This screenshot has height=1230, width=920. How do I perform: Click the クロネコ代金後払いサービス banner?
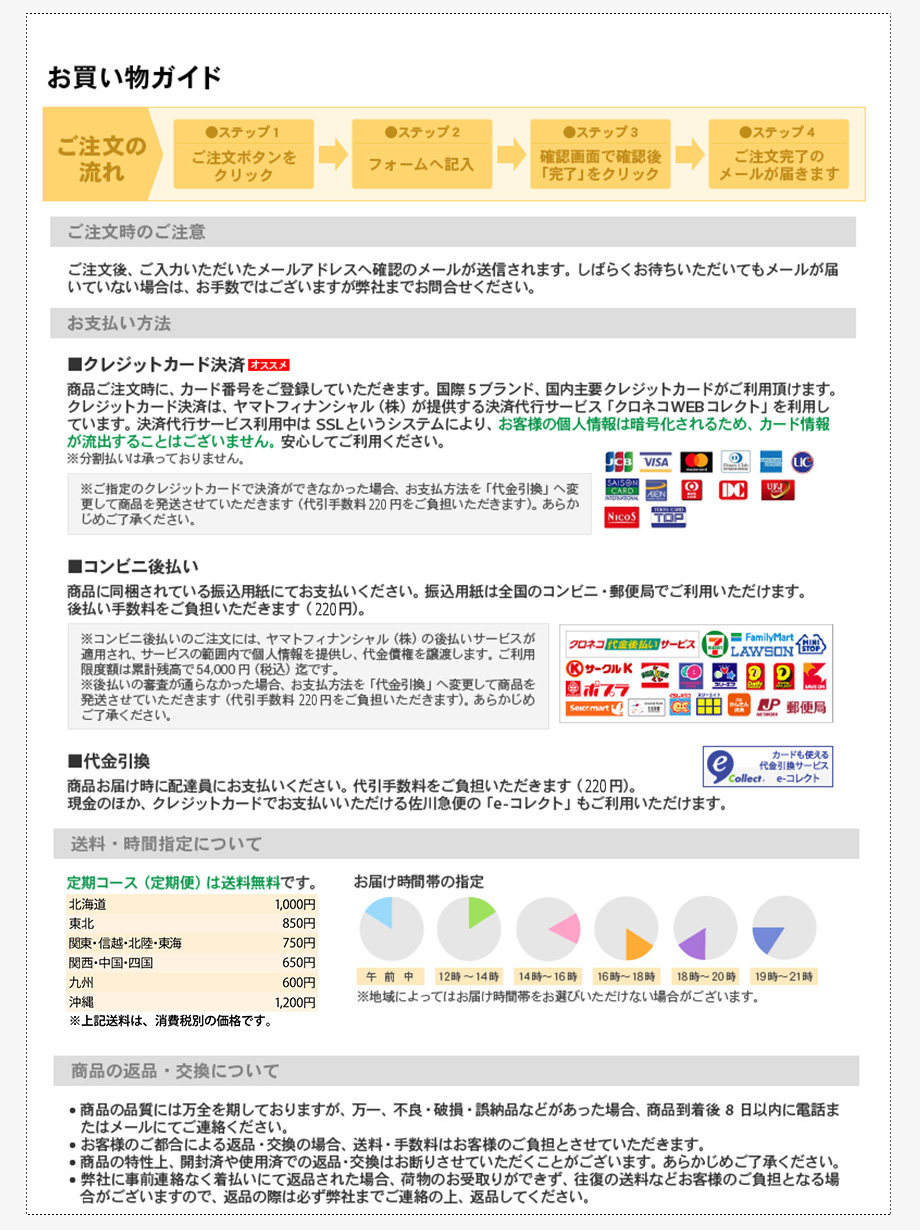tap(631, 645)
